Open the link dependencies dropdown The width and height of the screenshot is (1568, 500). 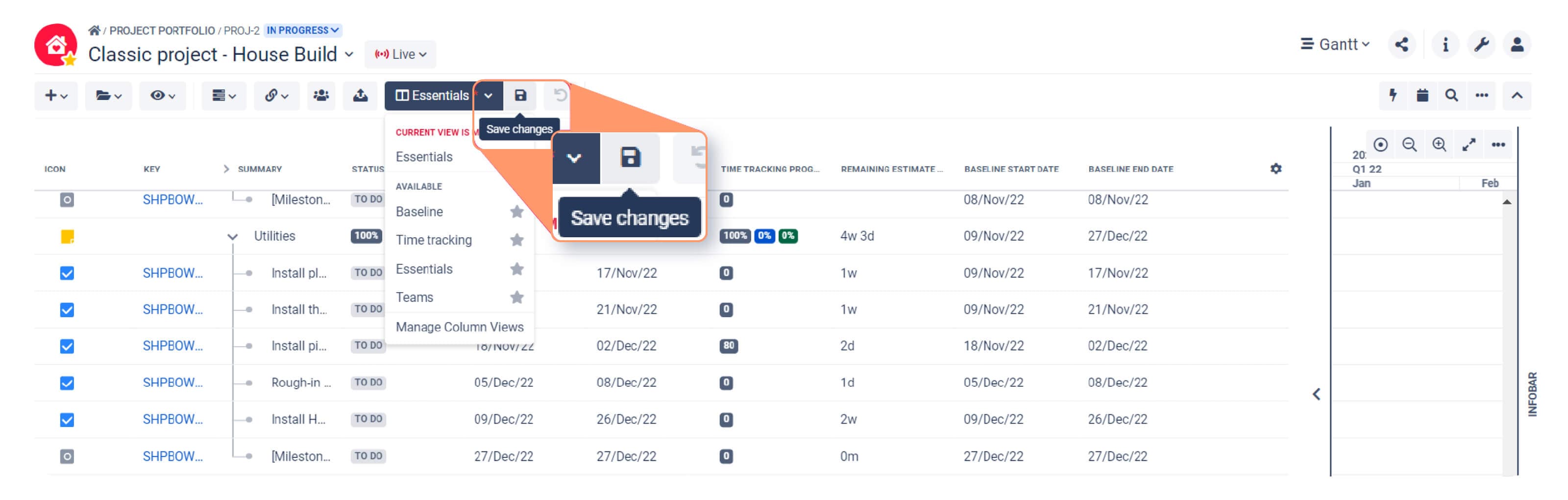tap(276, 96)
